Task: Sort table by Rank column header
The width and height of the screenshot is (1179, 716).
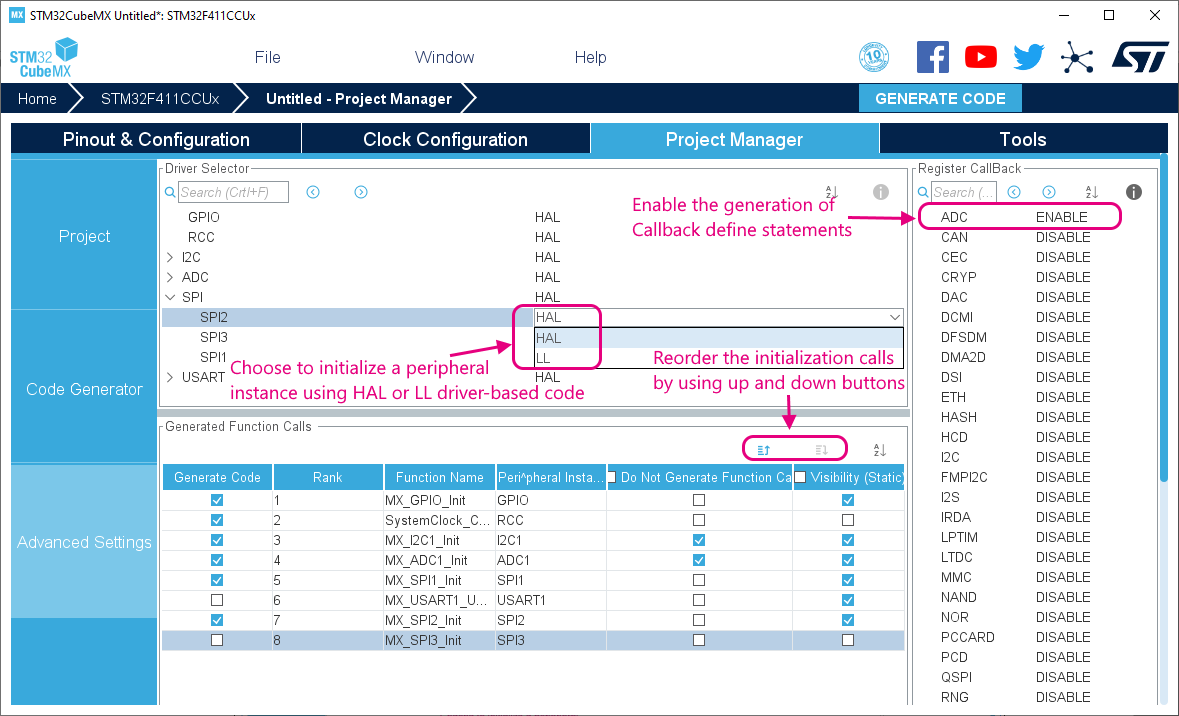Action: point(327,477)
